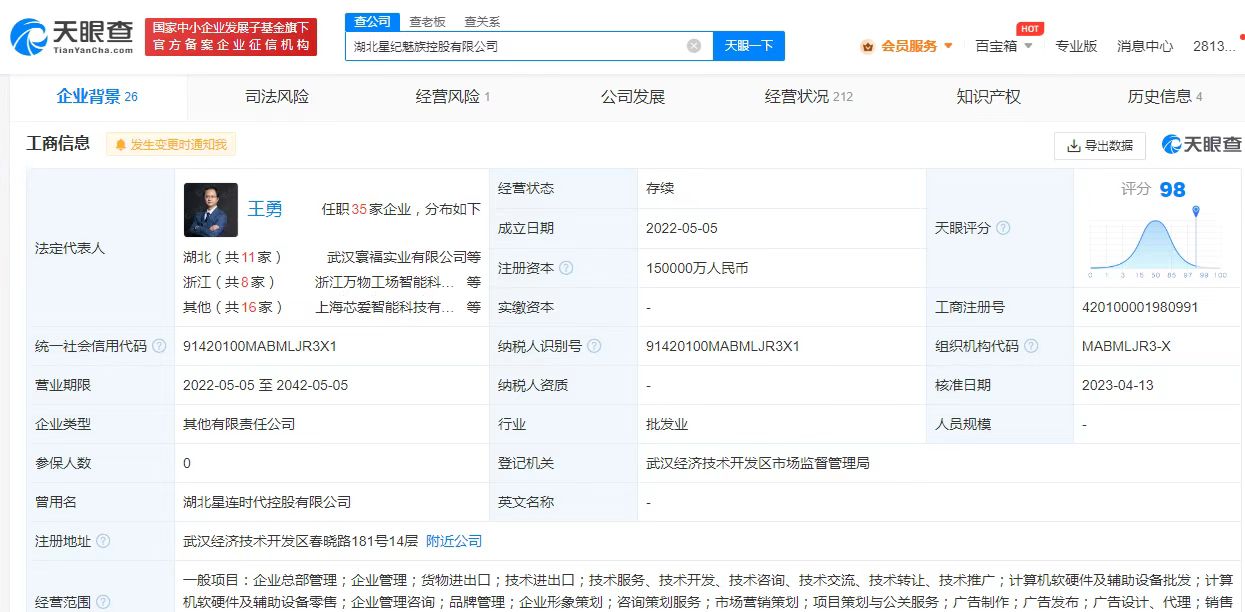The height and width of the screenshot is (612, 1245).
Task: Click the former name 湖北星连时代控股有限公司
Action: point(267,502)
